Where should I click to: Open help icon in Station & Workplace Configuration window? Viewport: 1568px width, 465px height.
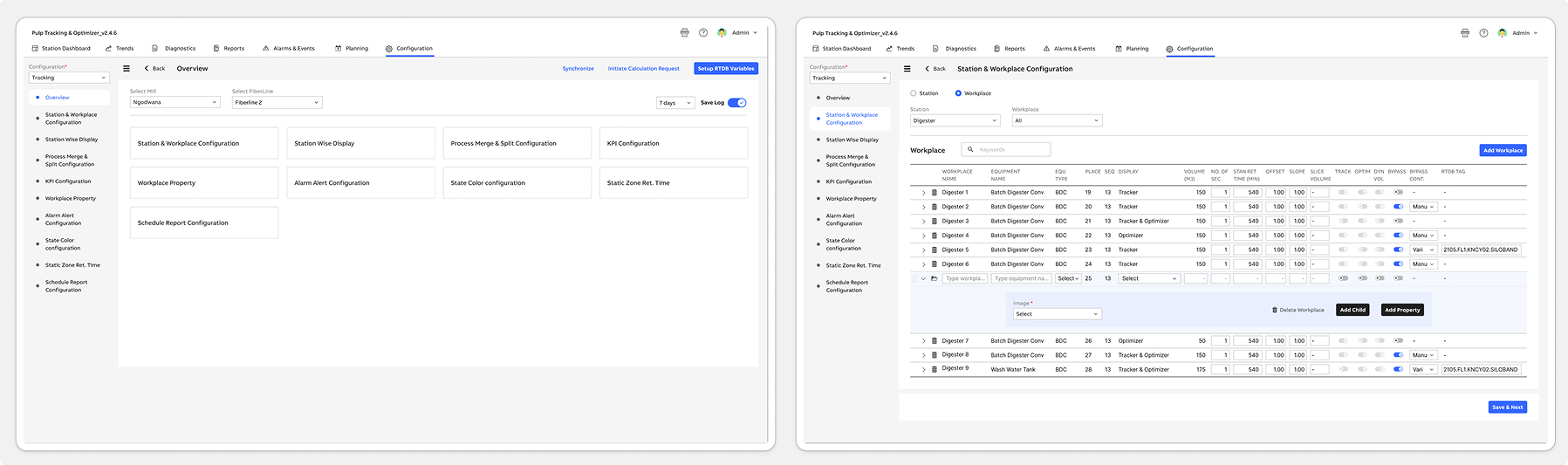1483,33
